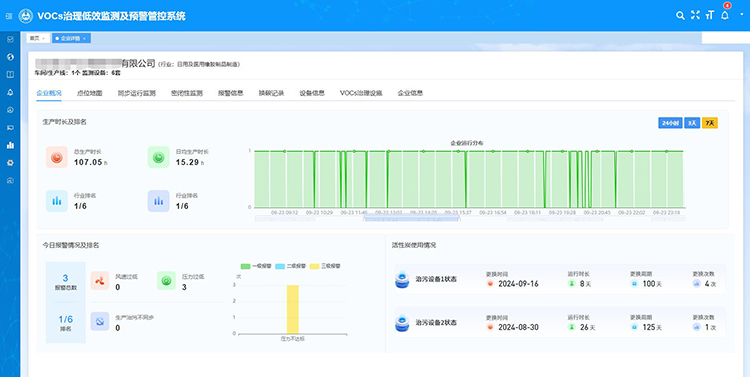
Task: Select the 7天 time range button
Action: point(710,123)
